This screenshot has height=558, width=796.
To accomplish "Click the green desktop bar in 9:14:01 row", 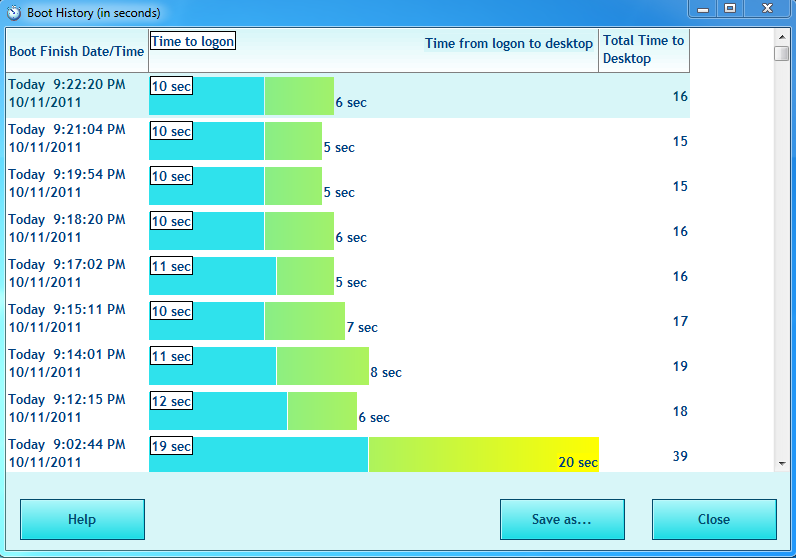I will pos(323,366).
